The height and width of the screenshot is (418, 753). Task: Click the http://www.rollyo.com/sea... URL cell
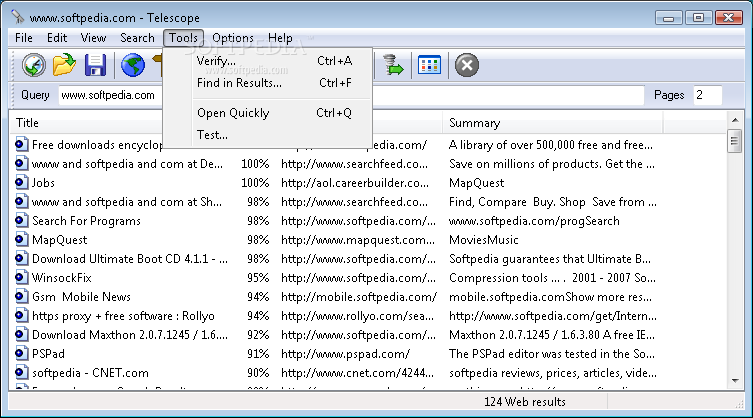coord(357,316)
